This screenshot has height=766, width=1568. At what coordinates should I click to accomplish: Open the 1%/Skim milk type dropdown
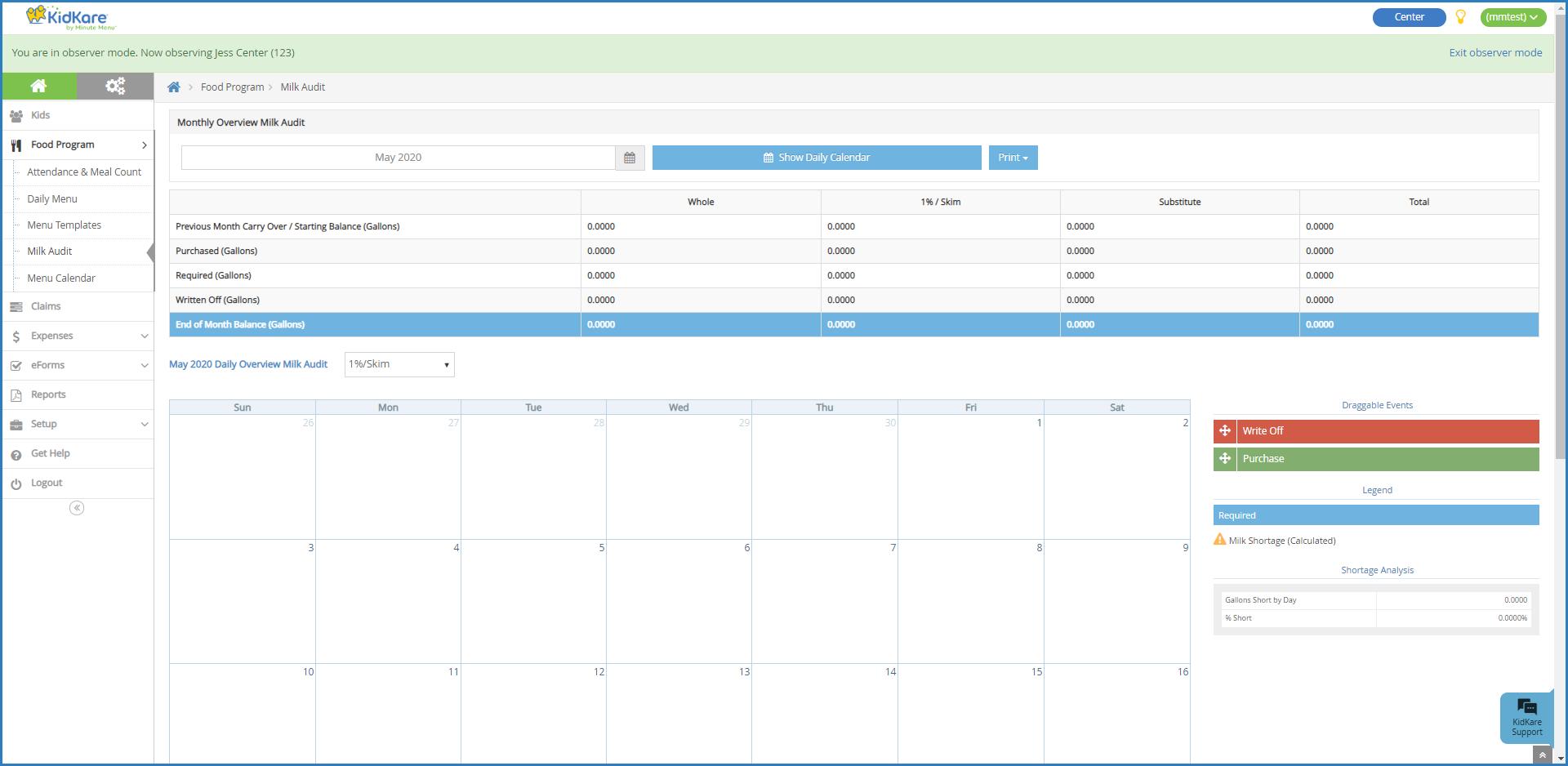pyautogui.click(x=399, y=364)
